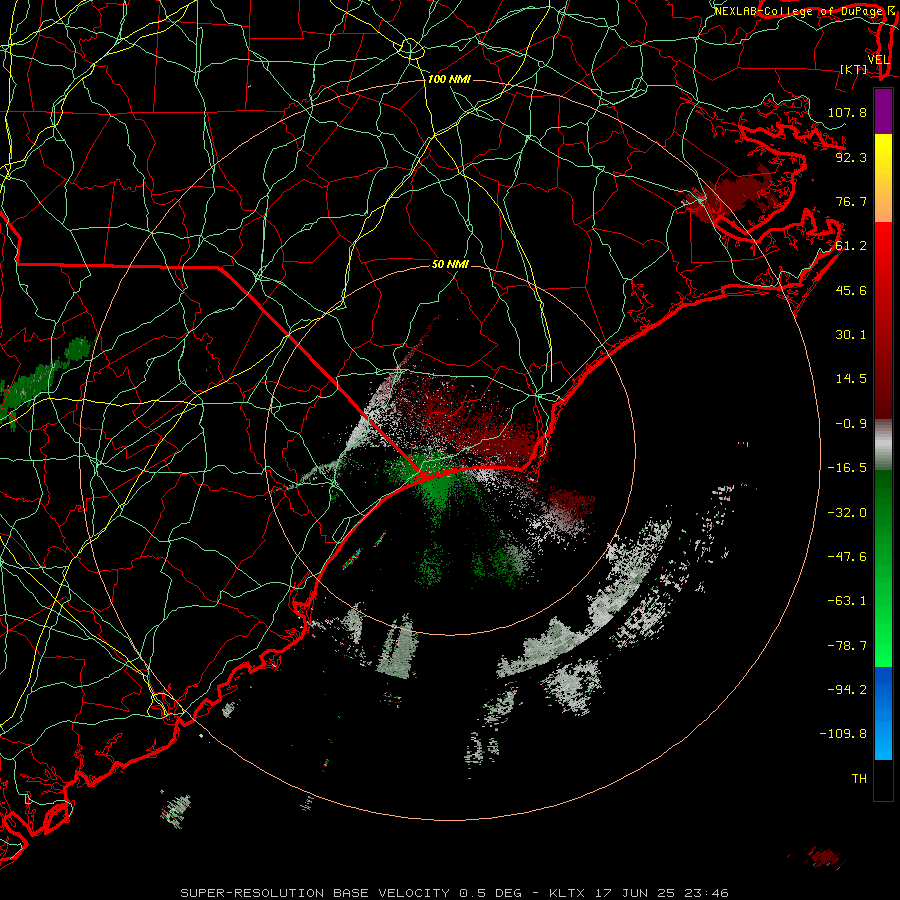Click the -94.2 velocity scale value

pos(847,689)
